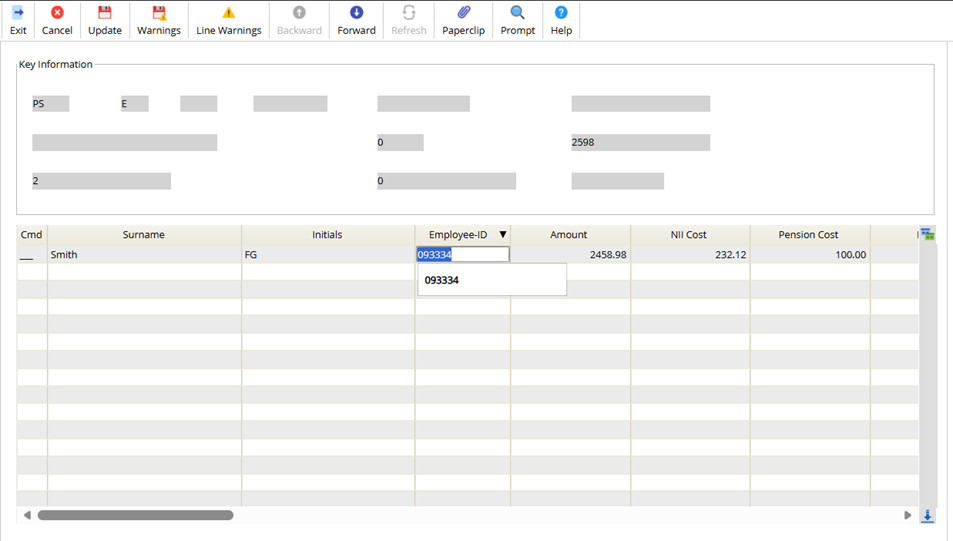Open grid column settings icon
This screenshot has width=953, height=541.
point(927,234)
